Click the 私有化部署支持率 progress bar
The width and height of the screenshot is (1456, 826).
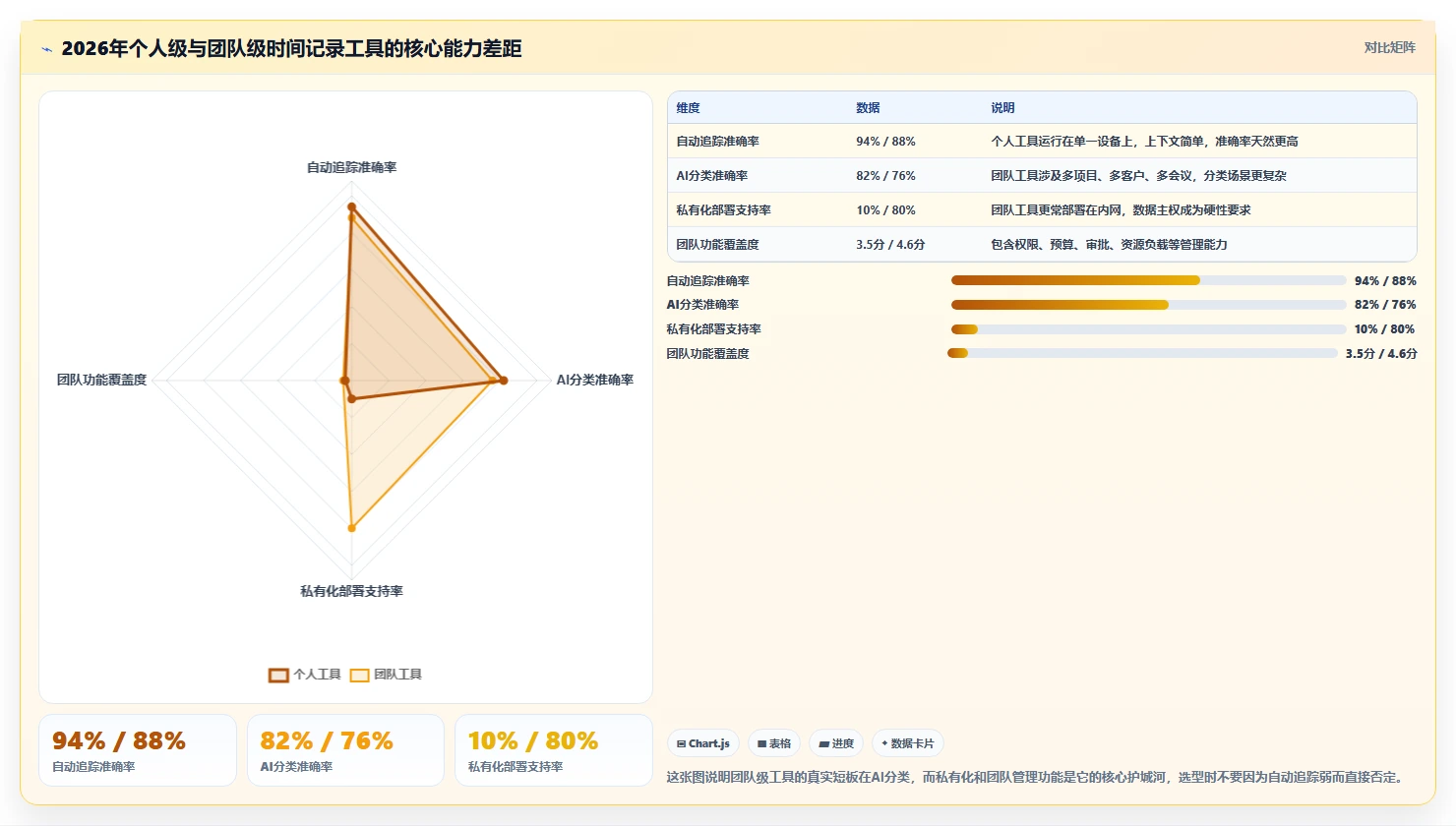1148,329
